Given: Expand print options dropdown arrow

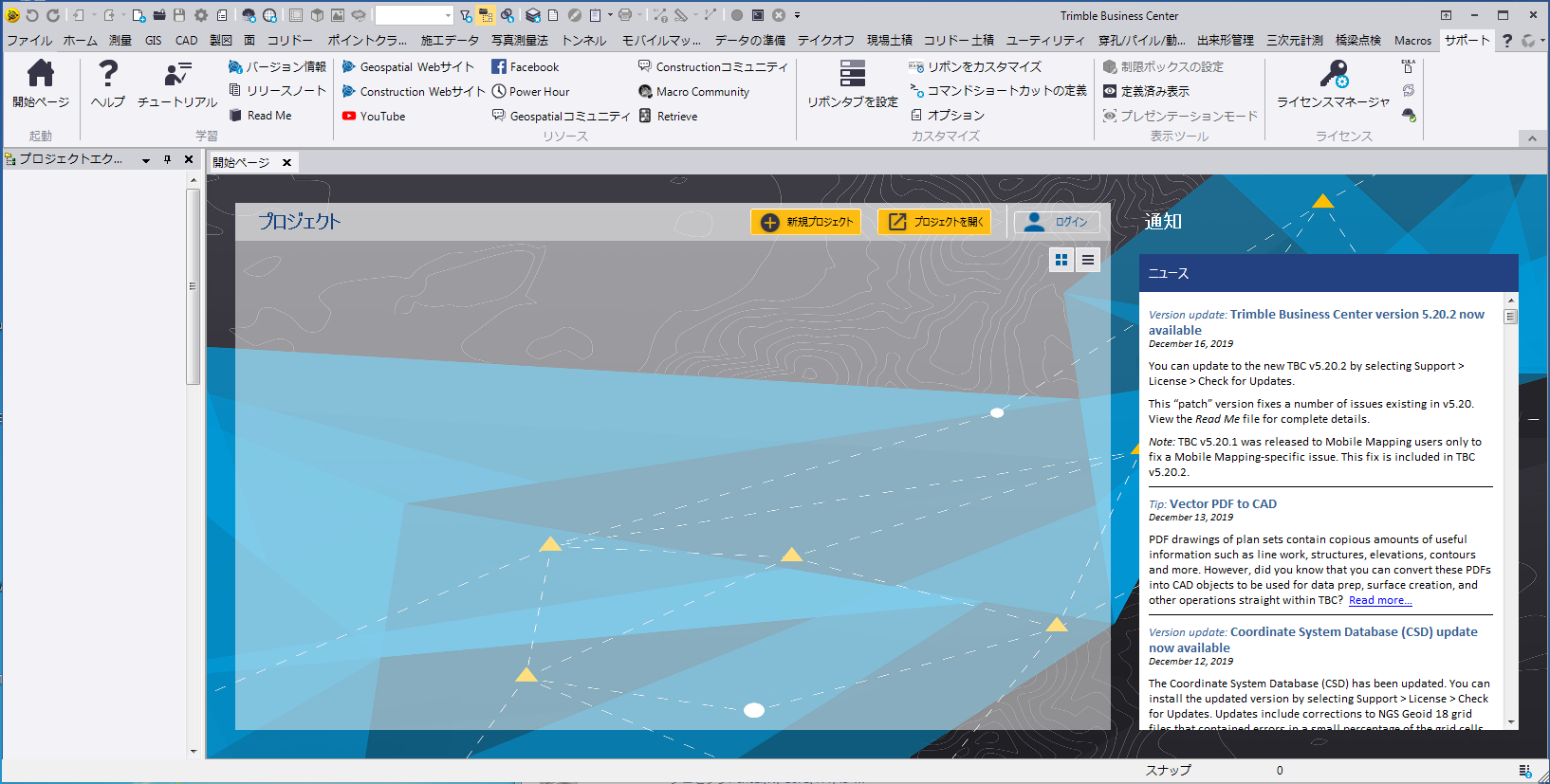Looking at the screenshot, I should click(639, 15).
